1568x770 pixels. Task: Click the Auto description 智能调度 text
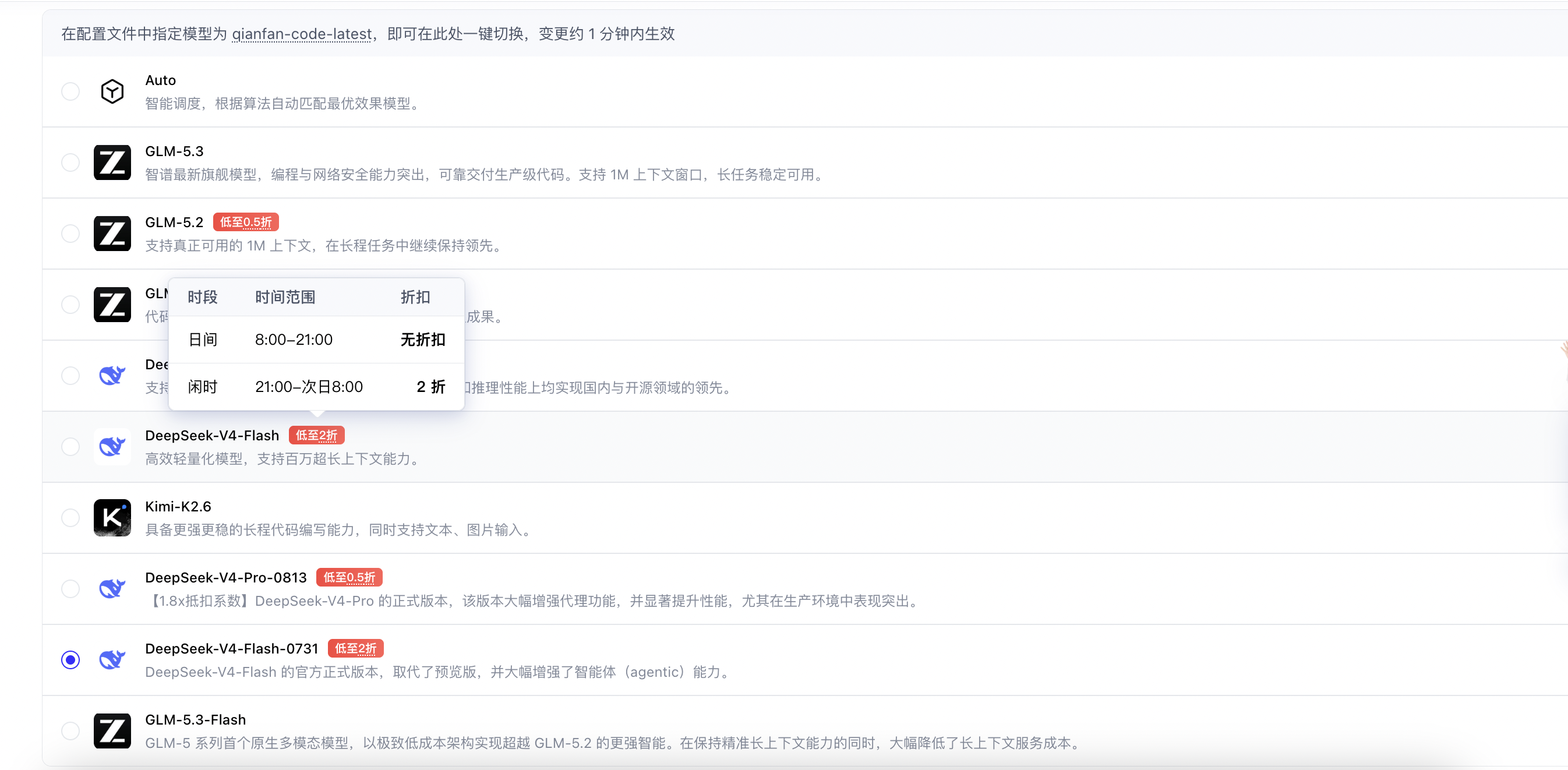click(x=283, y=104)
